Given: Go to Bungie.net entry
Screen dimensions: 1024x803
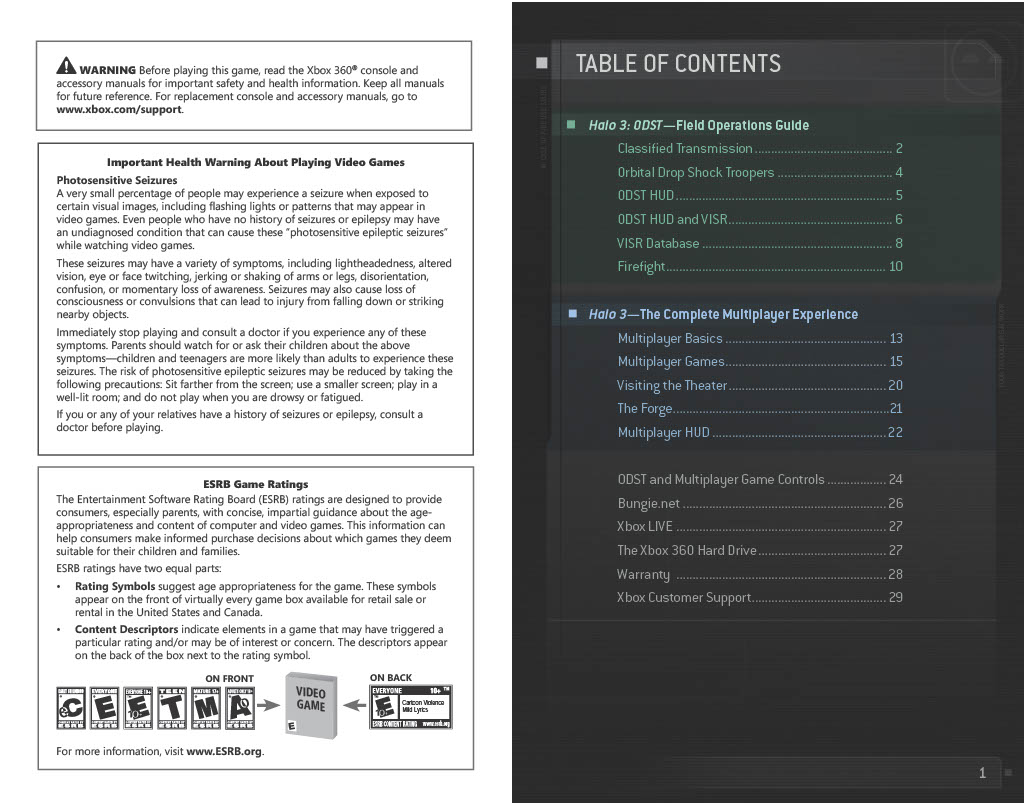Looking at the screenshot, I should (x=760, y=503).
